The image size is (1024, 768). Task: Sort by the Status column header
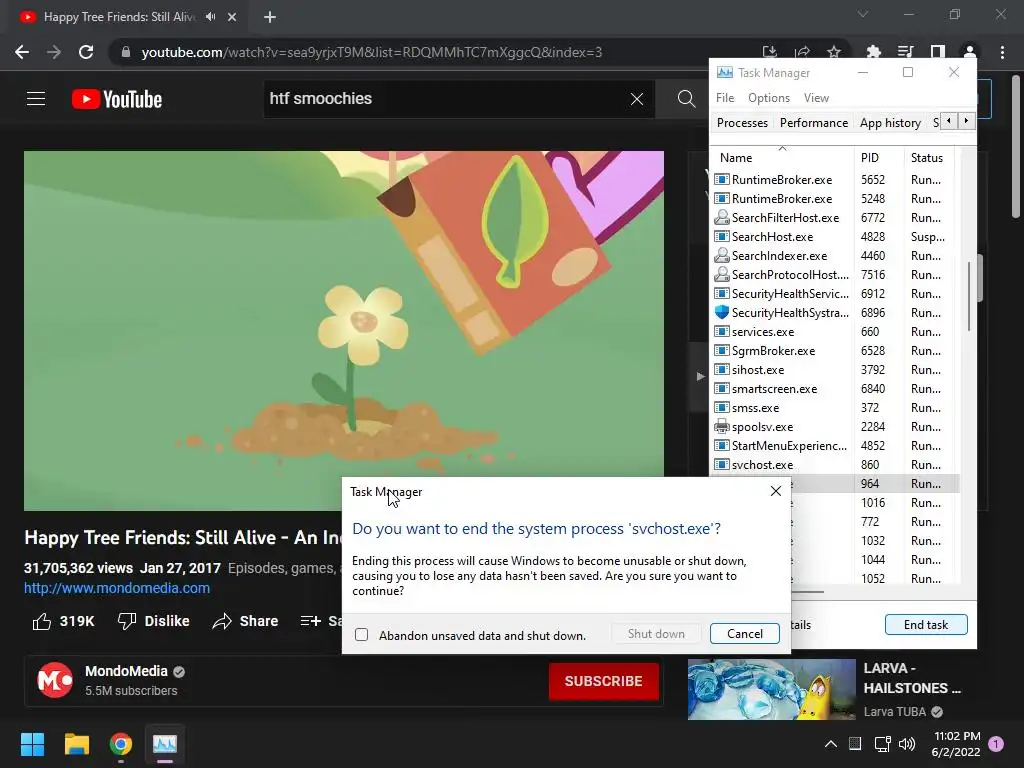pos(927,157)
